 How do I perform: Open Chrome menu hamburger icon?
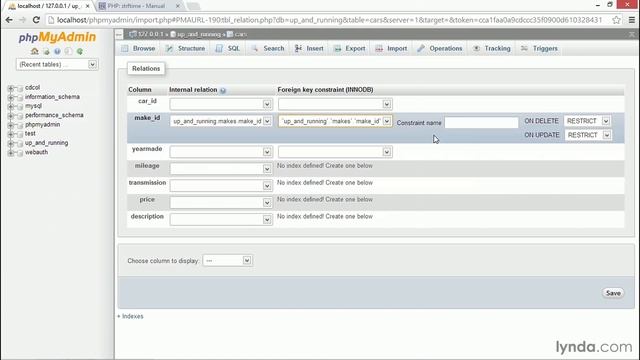pyautogui.click(x=632, y=20)
